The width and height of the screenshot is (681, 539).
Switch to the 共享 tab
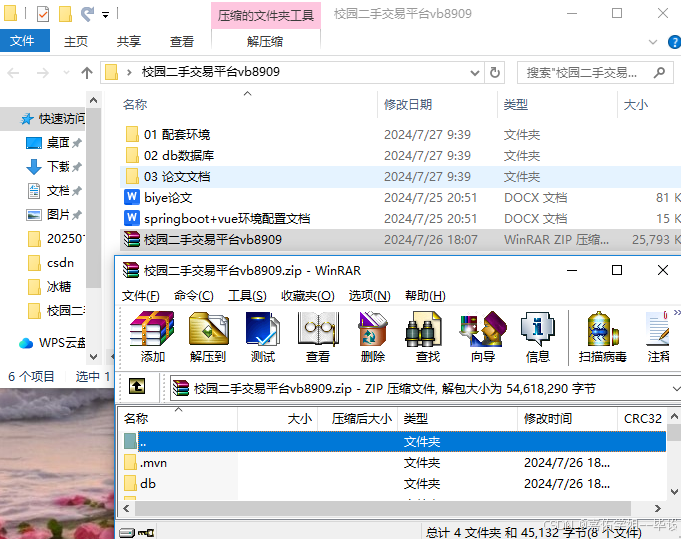point(129,42)
